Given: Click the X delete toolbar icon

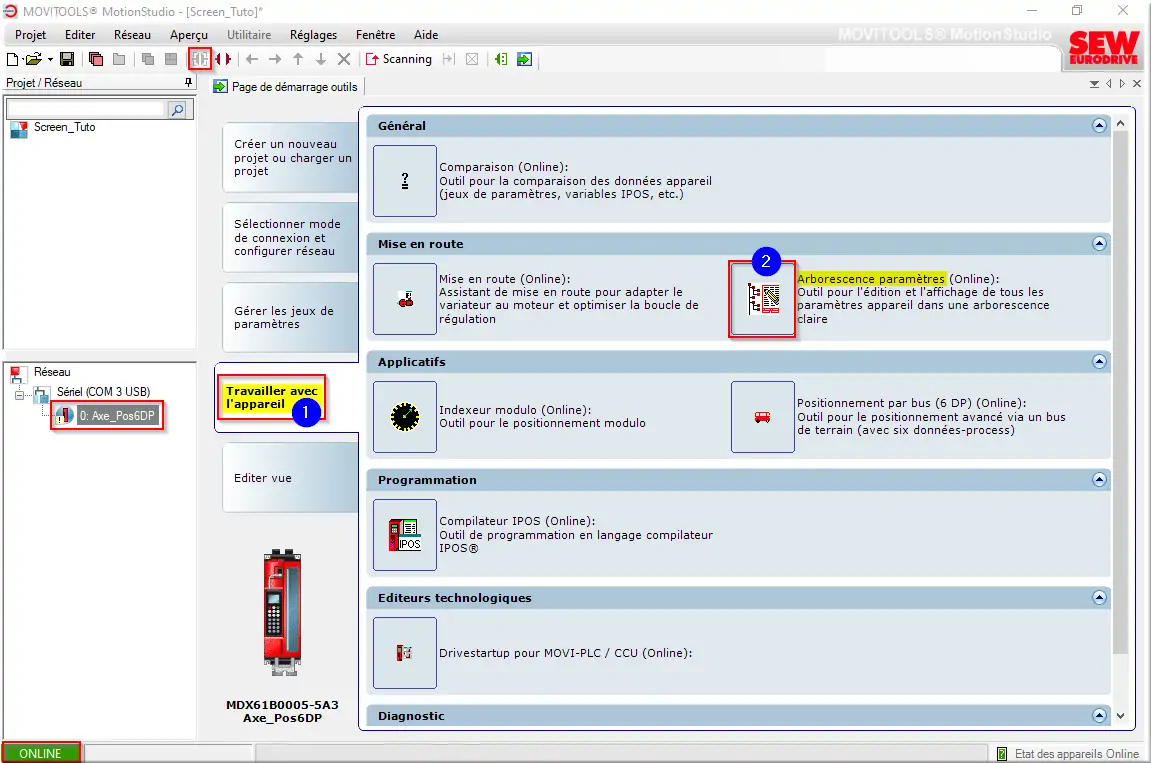Looking at the screenshot, I should pos(344,59).
